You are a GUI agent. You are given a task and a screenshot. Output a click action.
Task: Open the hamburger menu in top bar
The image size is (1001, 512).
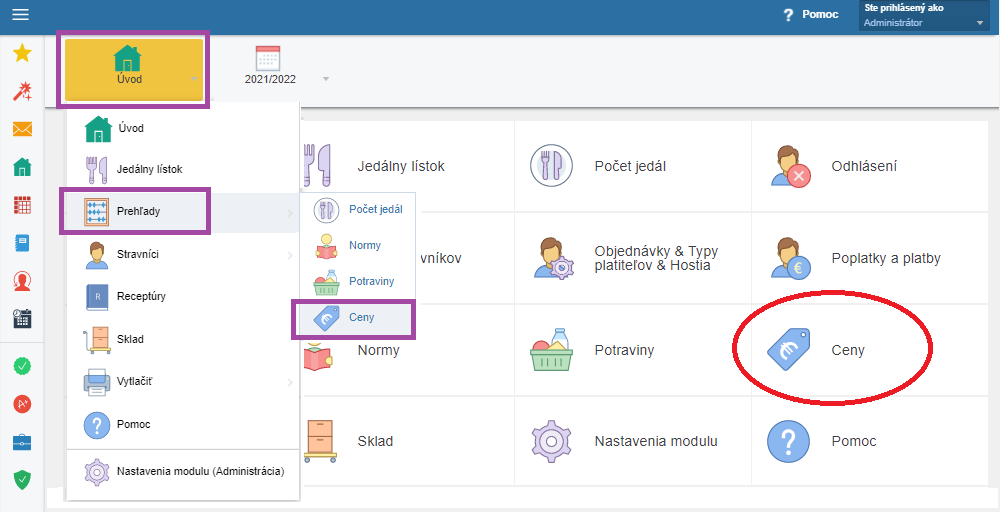click(20, 14)
